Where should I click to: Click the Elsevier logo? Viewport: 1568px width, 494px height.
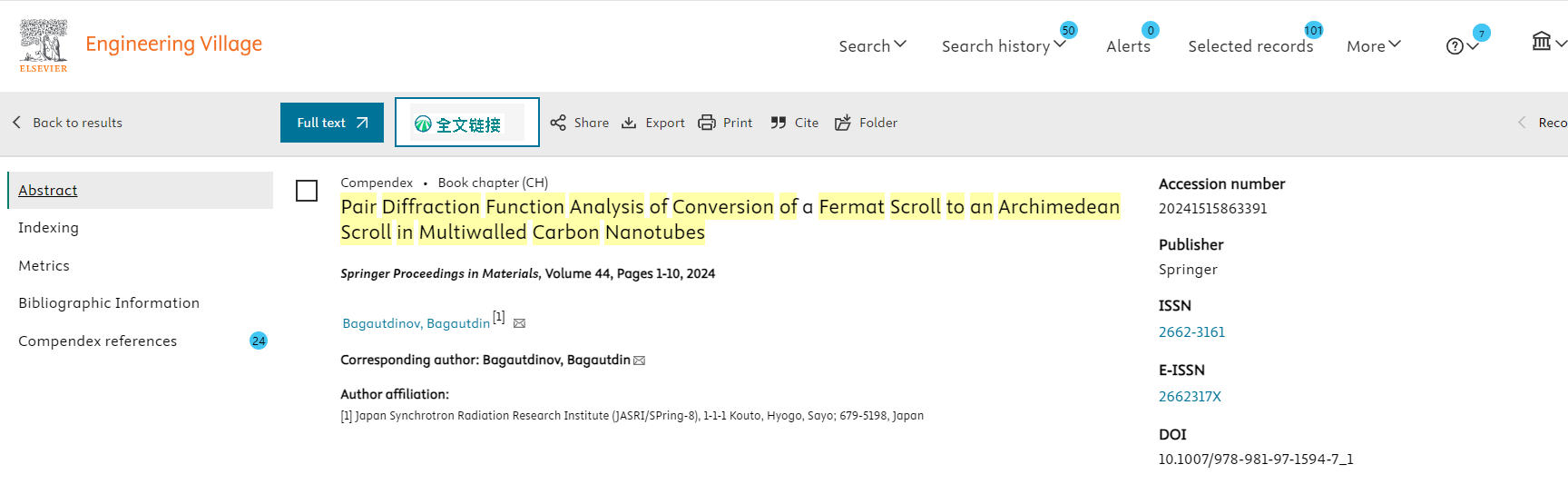point(44,45)
